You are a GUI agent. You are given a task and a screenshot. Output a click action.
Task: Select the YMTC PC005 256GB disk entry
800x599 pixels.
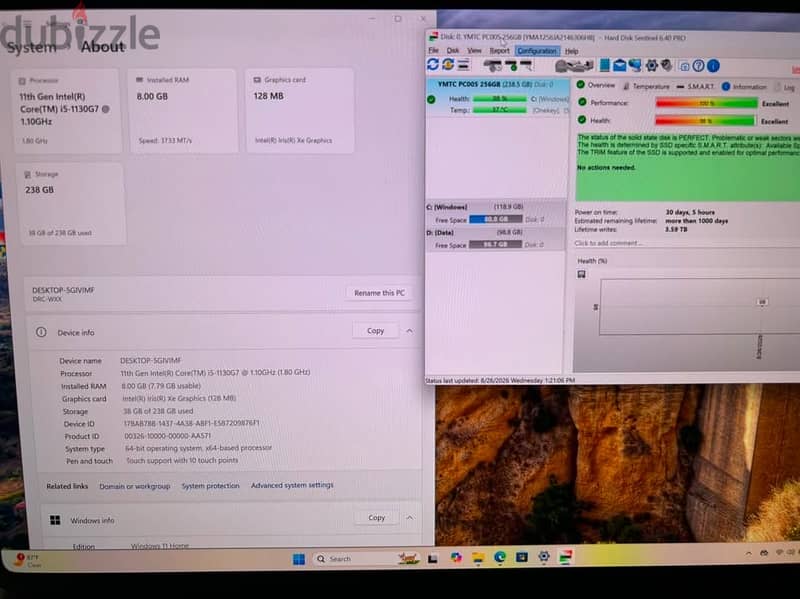tap(497, 97)
